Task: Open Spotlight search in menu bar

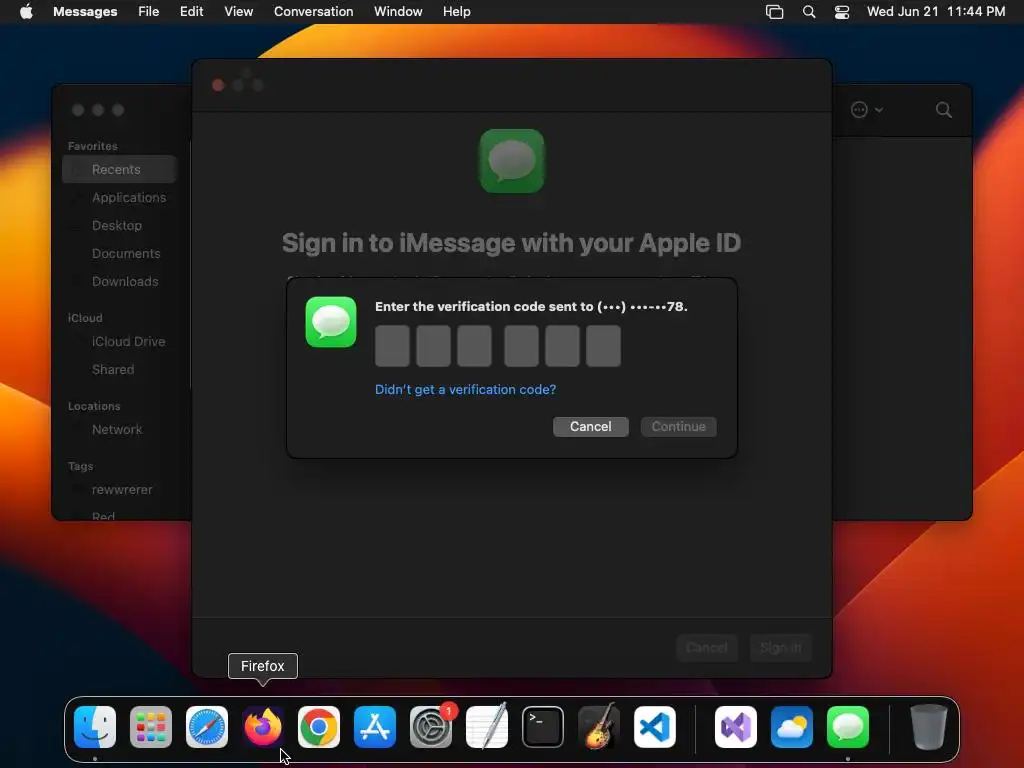Action: (x=809, y=12)
